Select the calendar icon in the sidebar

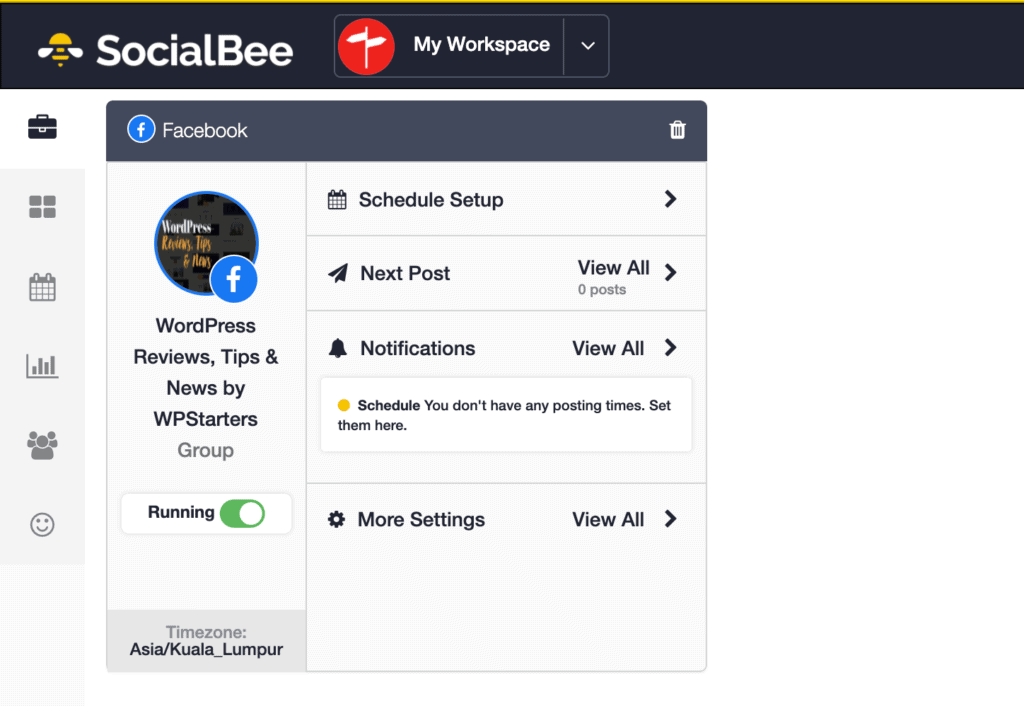42,287
